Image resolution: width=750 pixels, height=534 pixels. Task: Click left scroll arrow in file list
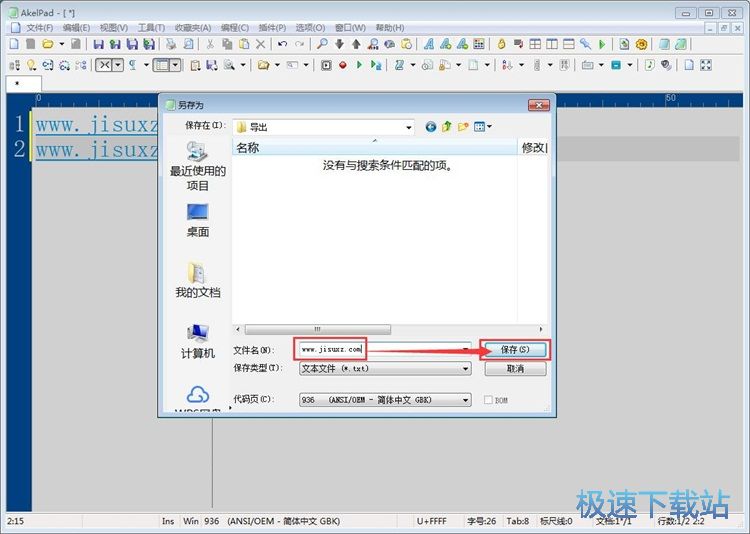238,329
